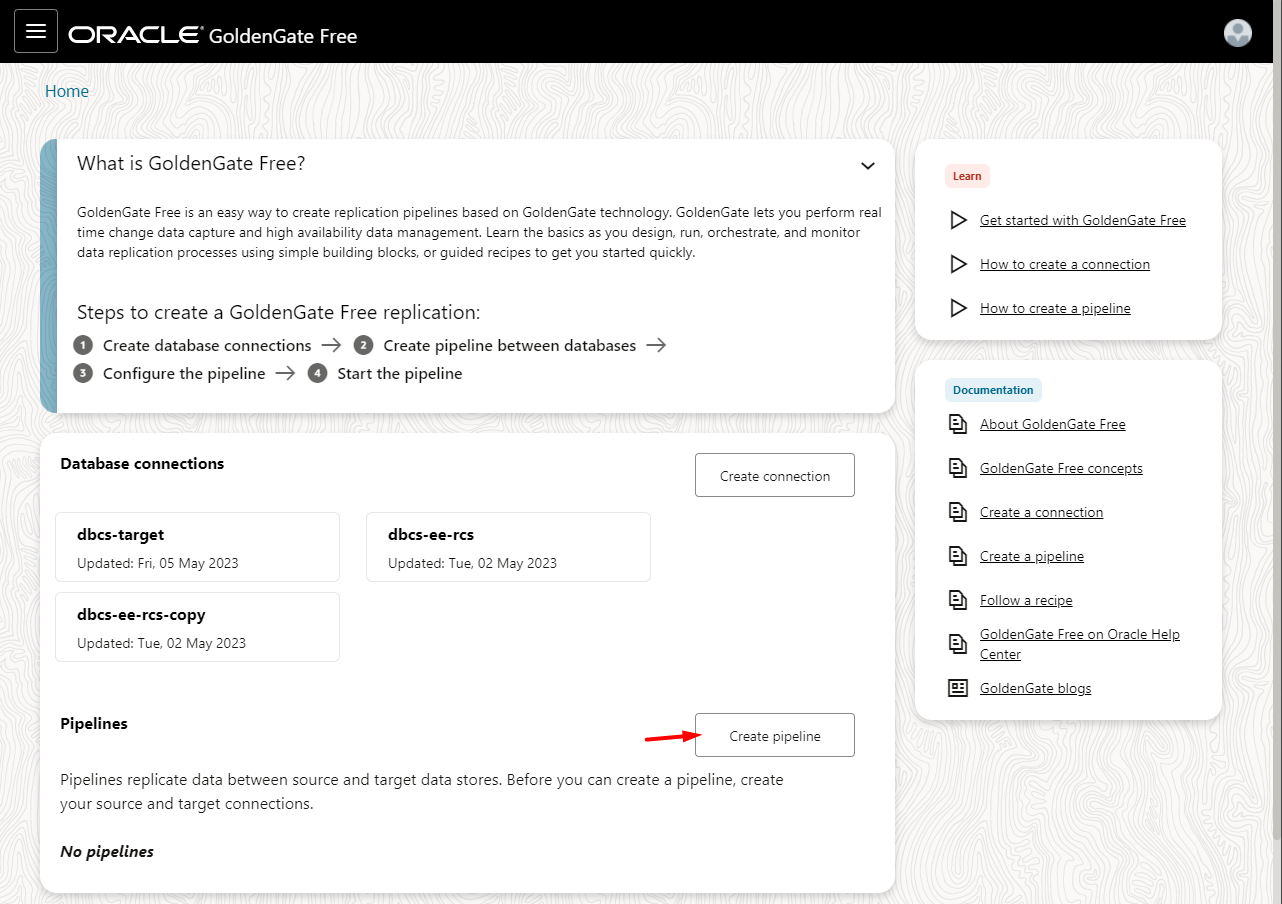Select the dbcs-ee-rcs-copy connection card
Viewport: 1282px width, 904px height.
click(x=197, y=627)
